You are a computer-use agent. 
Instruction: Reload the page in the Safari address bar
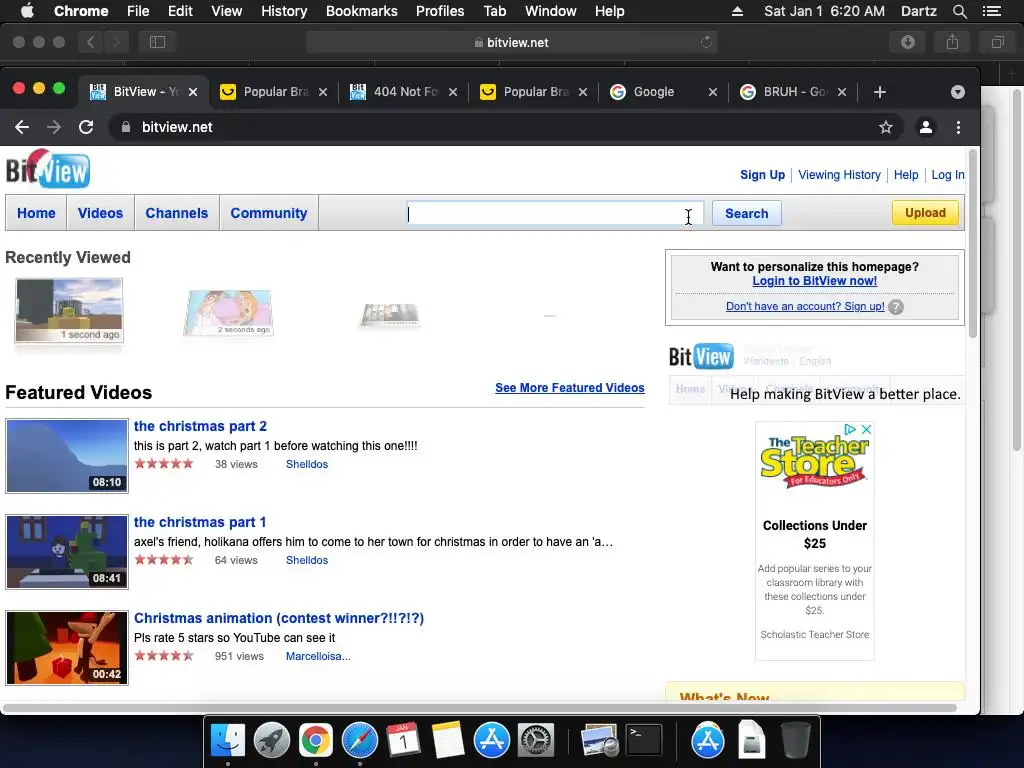(x=706, y=42)
